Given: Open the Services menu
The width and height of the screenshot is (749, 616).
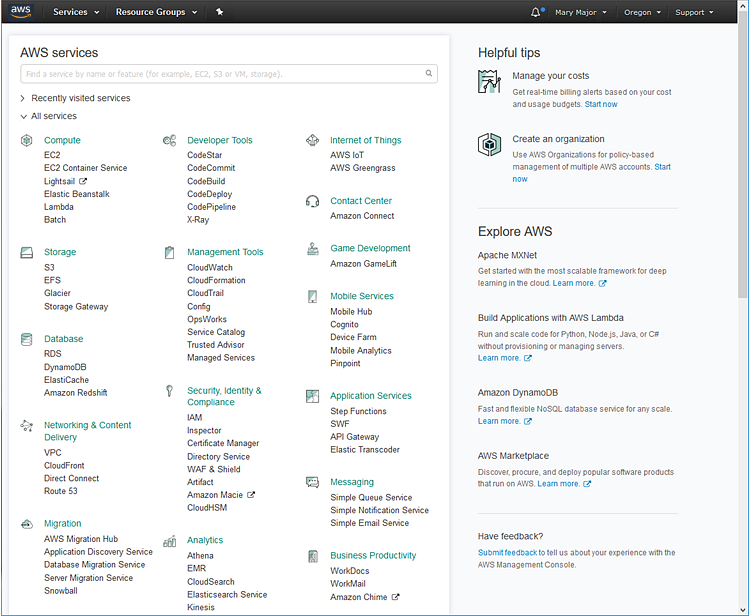Looking at the screenshot, I should [76, 12].
